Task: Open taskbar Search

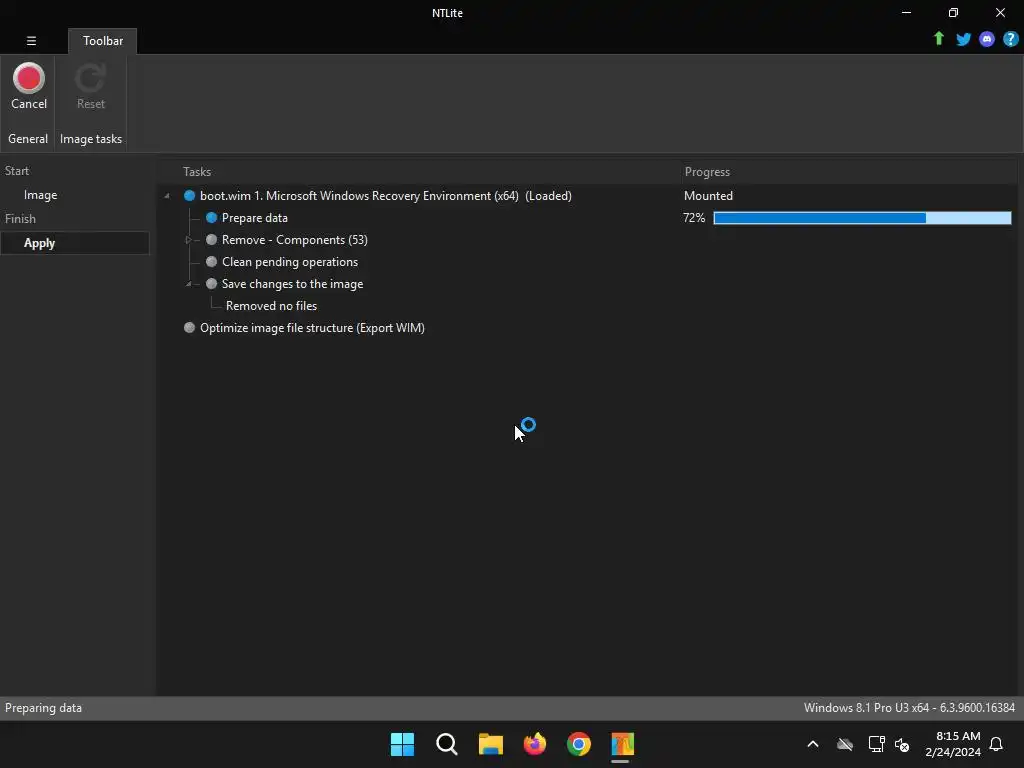Action: 447,744
